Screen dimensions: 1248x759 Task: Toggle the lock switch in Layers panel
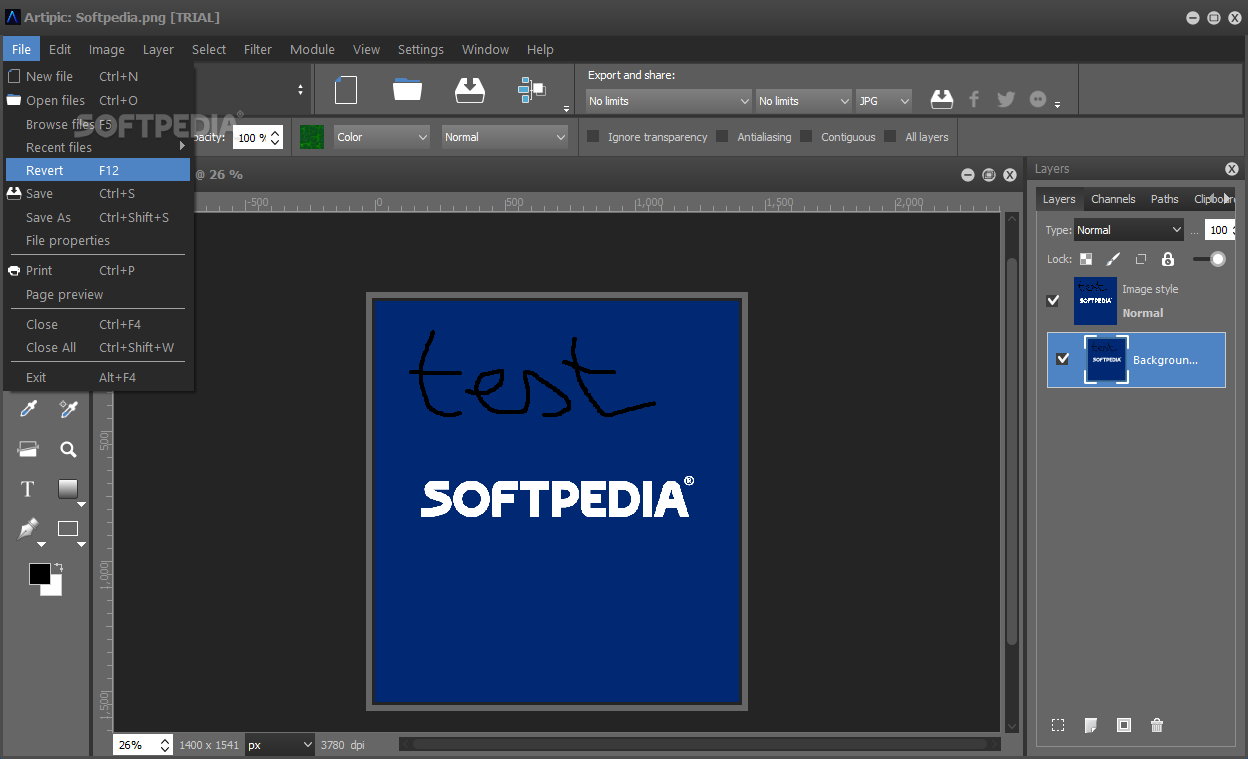(1209, 259)
